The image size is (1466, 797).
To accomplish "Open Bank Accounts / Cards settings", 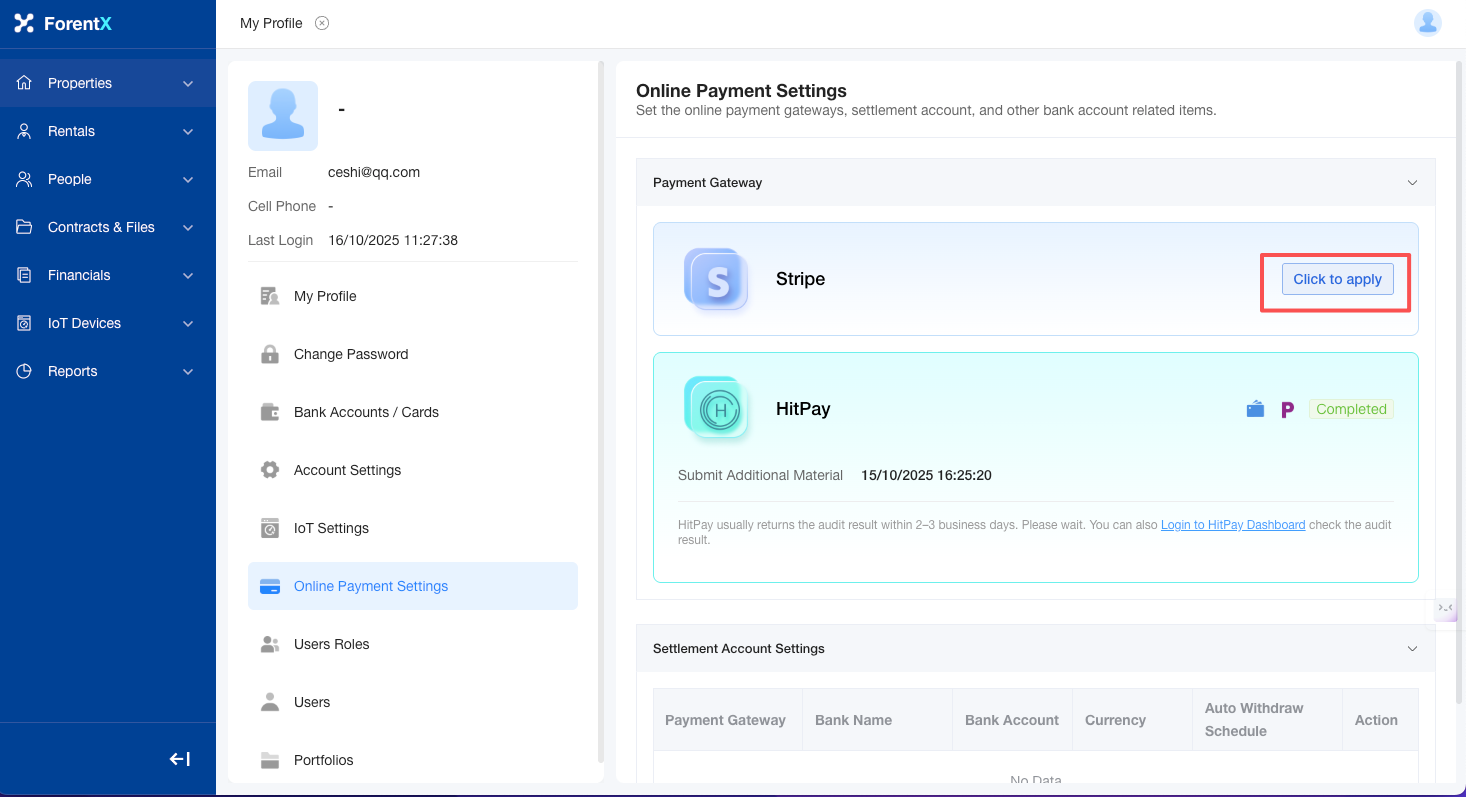I will [366, 412].
